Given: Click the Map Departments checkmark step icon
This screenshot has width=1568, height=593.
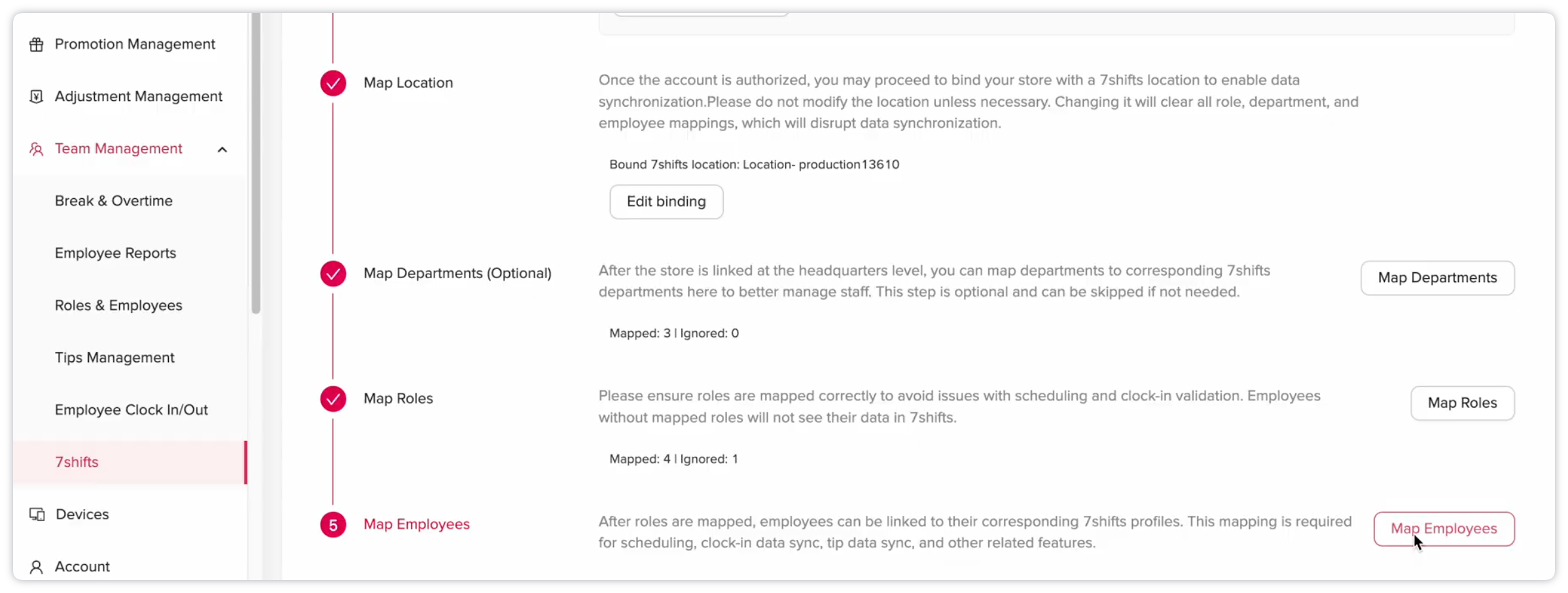Looking at the screenshot, I should click(x=333, y=274).
